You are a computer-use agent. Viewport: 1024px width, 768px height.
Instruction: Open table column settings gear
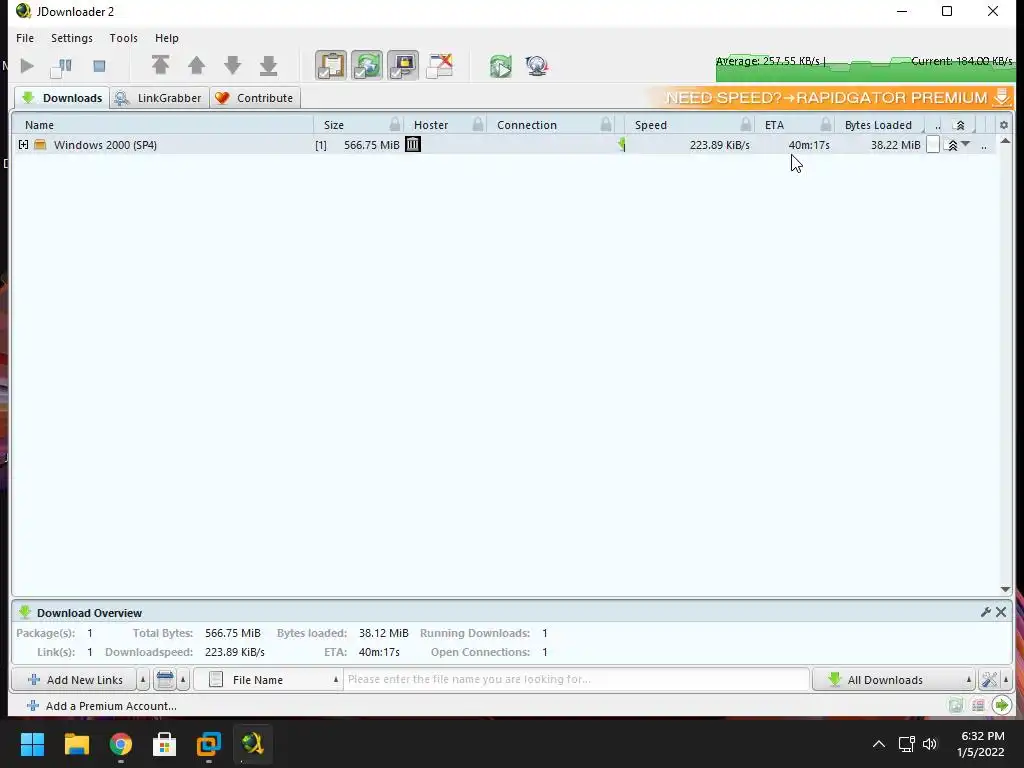coord(1004,125)
